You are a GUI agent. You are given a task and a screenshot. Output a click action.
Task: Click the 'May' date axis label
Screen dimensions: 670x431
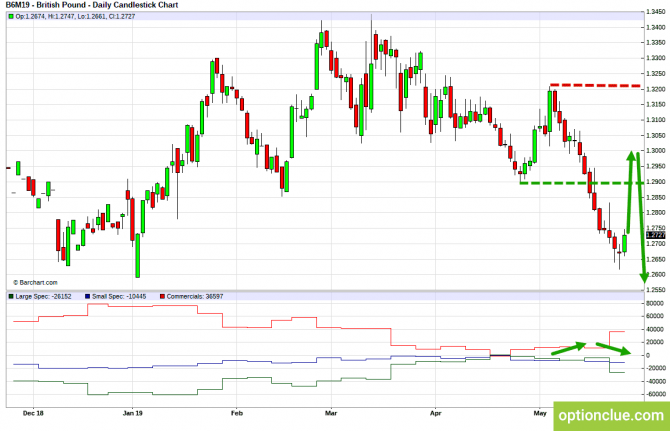click(x=540, y=413)
